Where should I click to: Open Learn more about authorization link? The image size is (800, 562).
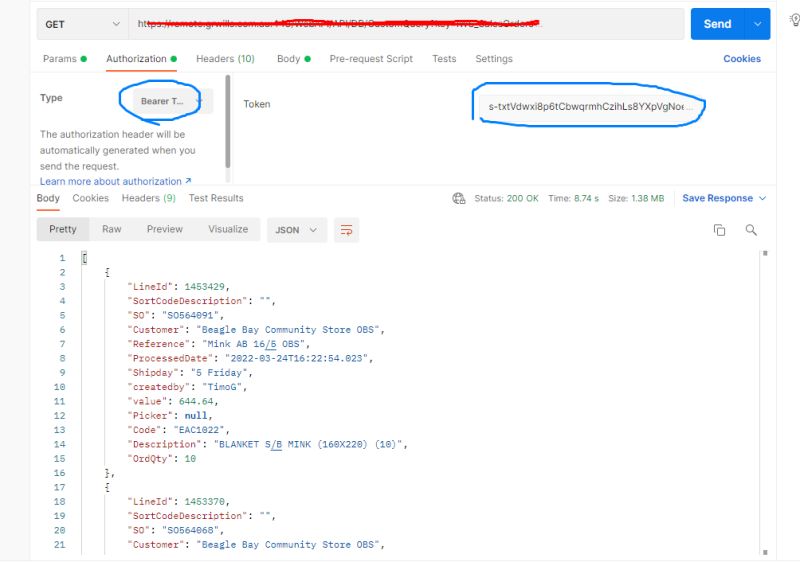click(115, 182)
